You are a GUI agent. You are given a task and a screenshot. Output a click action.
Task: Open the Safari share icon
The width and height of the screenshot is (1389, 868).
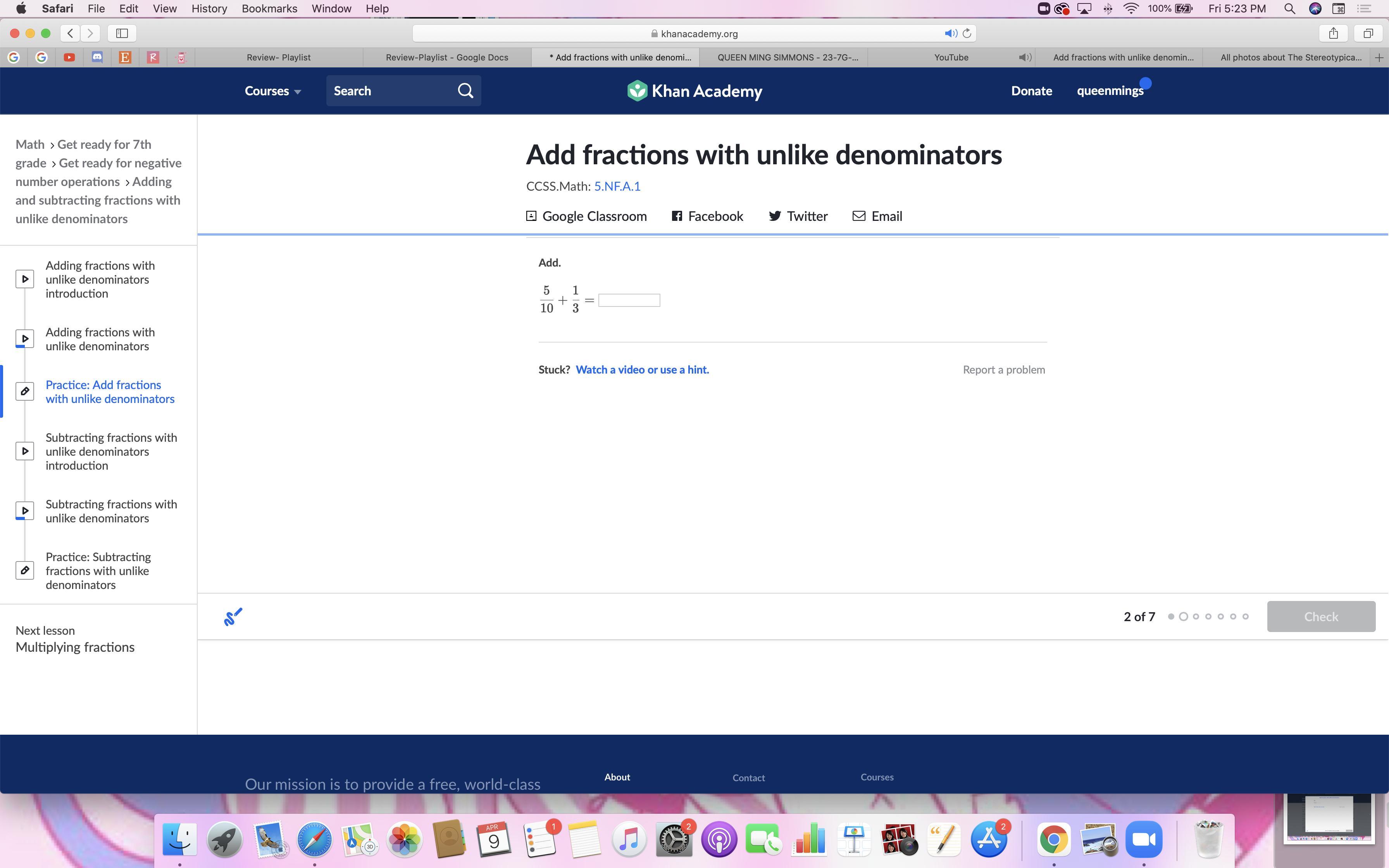[1333, 33]
